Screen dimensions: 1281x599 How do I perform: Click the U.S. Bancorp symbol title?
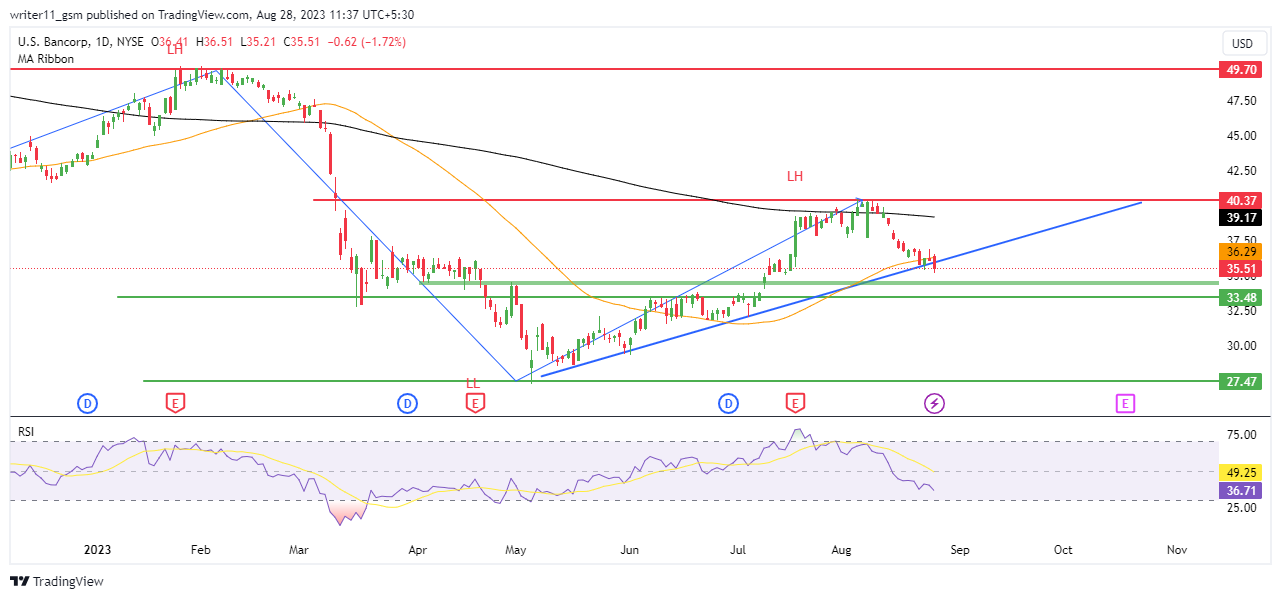[x=53, y=42]
